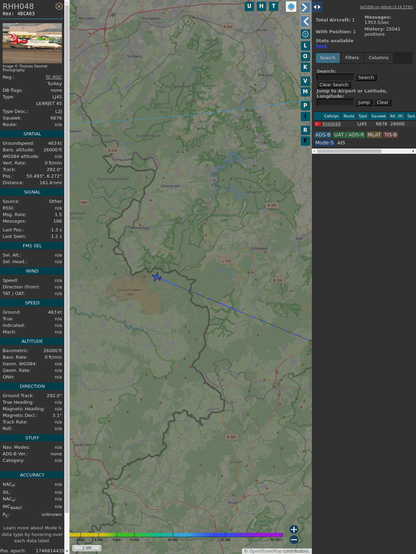Zoom in with the plus button

point(294,529)
